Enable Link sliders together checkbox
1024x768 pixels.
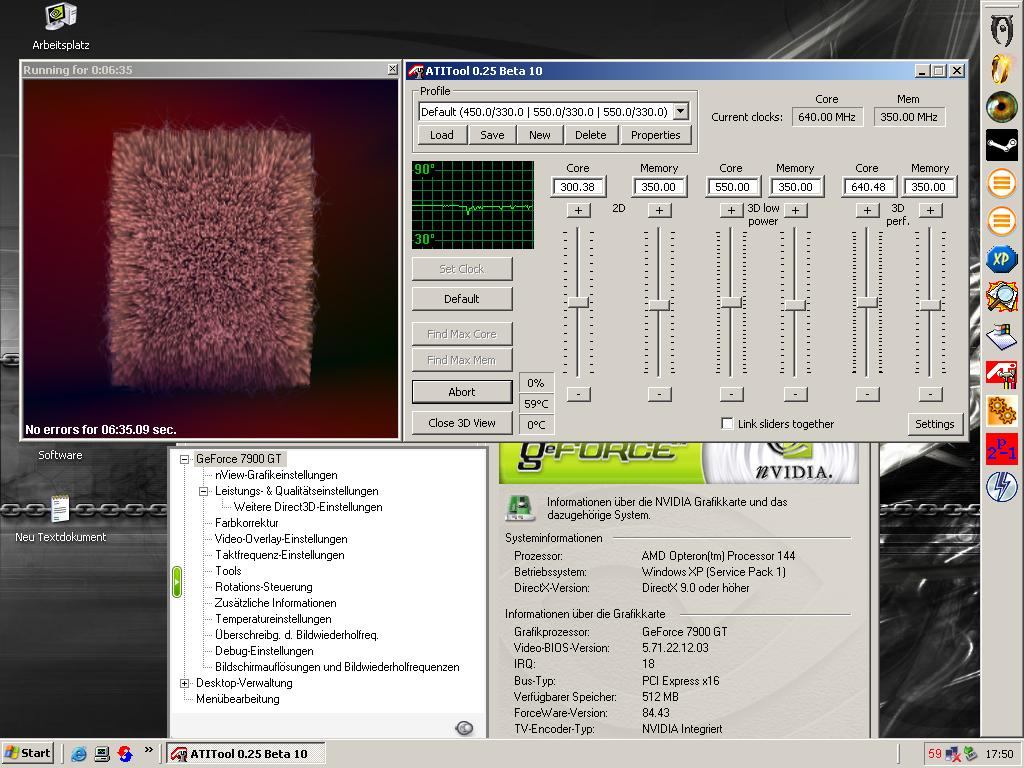(727, 423)
